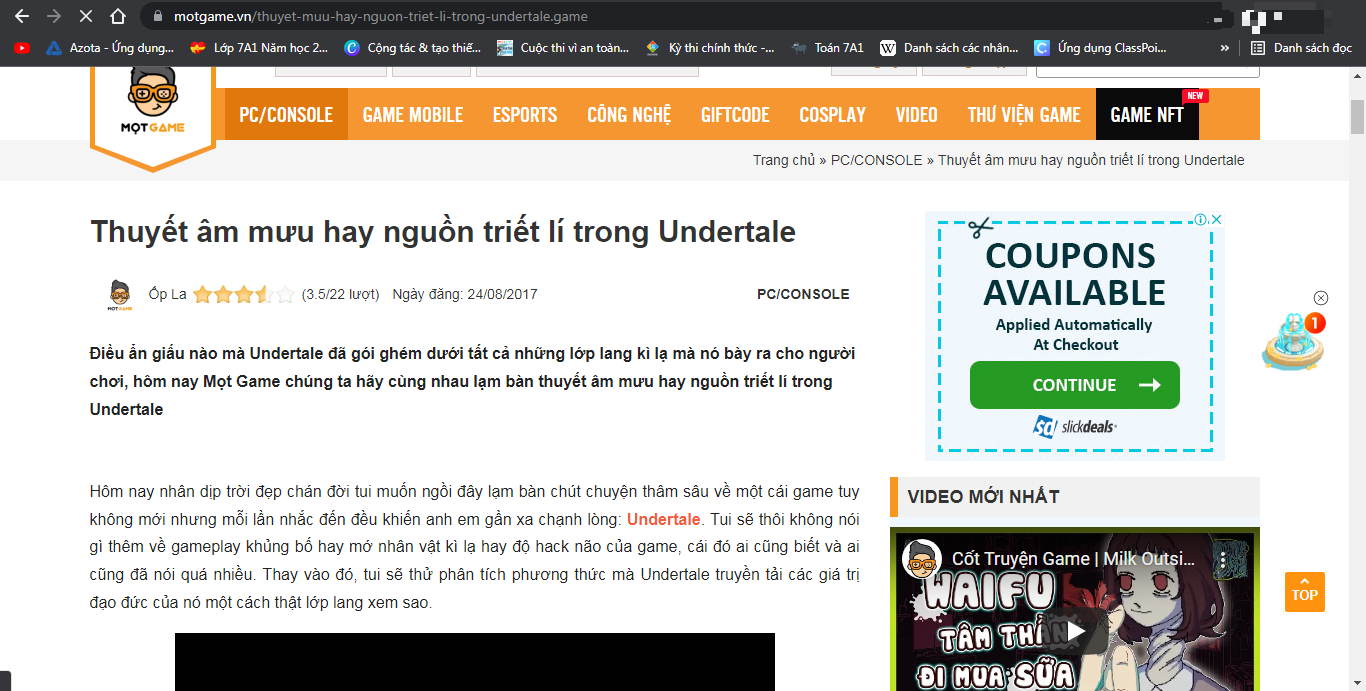
Task: Close the floating gift widget
Action: [1320, 298]
